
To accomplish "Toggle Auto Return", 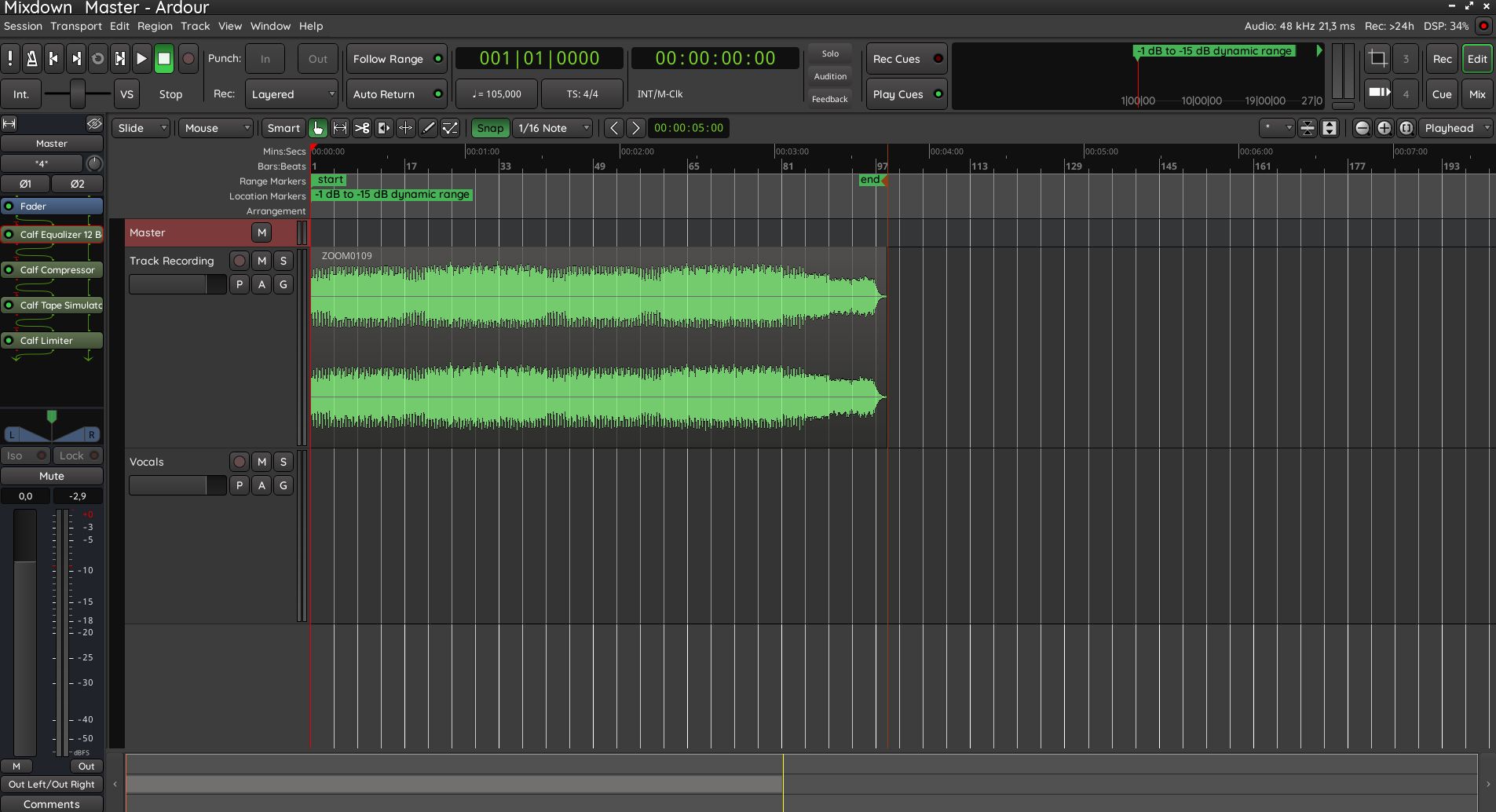I will click(x=397, y=94).
